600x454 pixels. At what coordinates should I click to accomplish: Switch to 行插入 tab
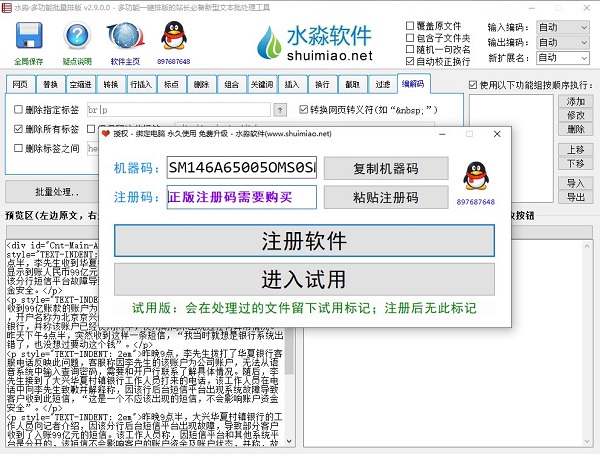pos(141,84)
